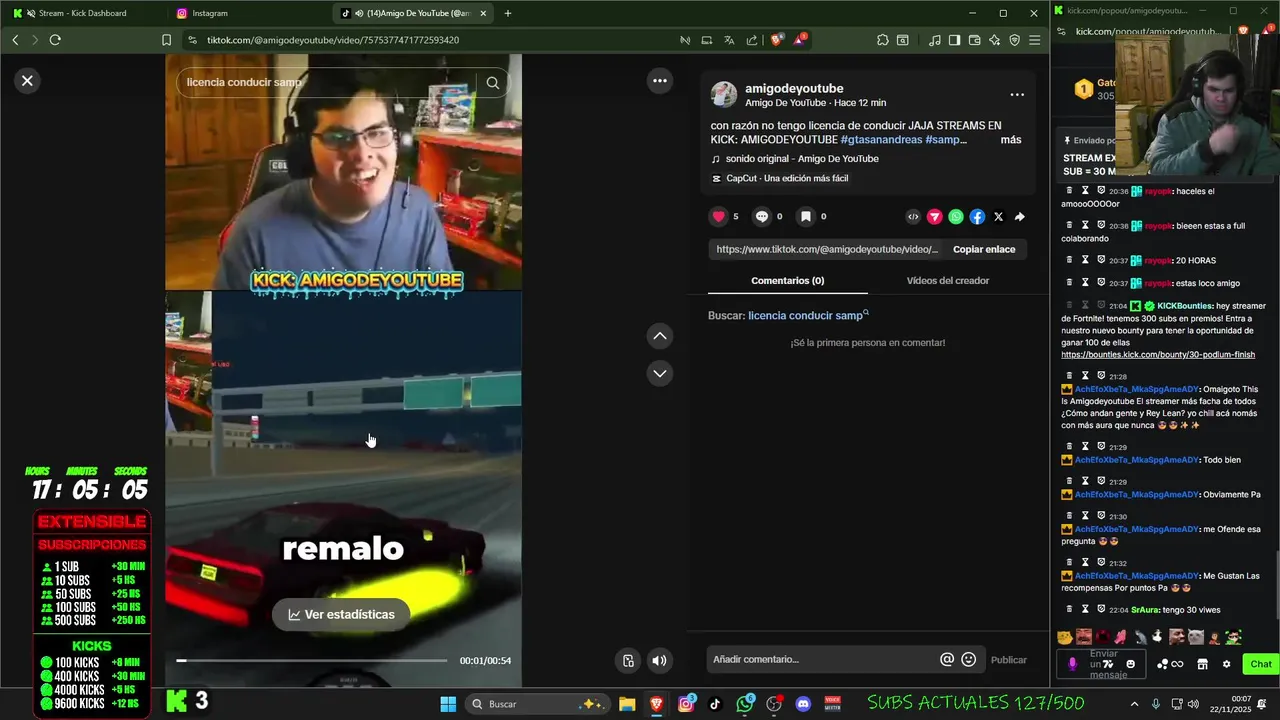The image size is (1280, 720).
Task: Share video to X
Action: click(998, 217)
